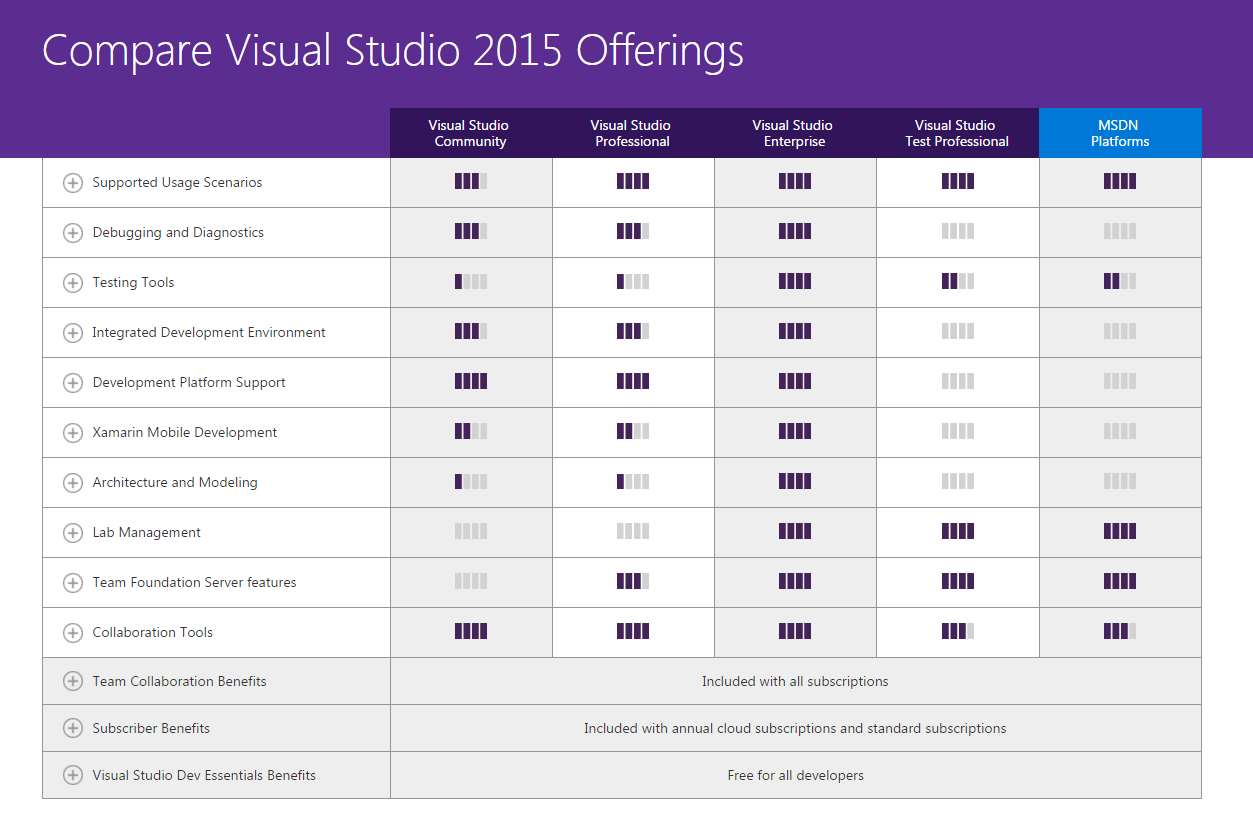Click MSDN Platforms rating bars for Collaboration Tools
The width and height of the screenshot is (1253, 817).
(x=1120, y=632)
